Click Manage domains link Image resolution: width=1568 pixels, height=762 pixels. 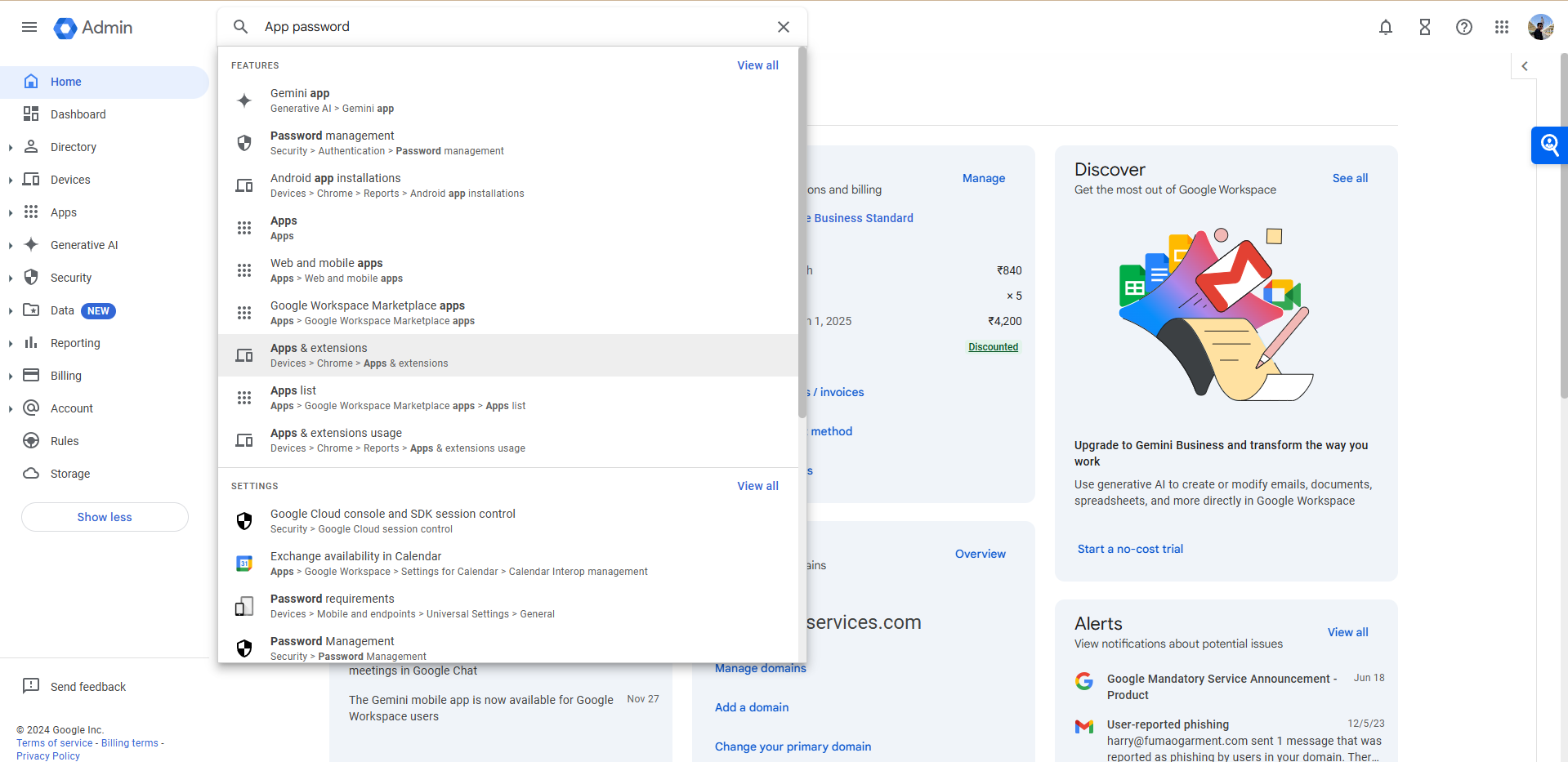tap(761, 668)
